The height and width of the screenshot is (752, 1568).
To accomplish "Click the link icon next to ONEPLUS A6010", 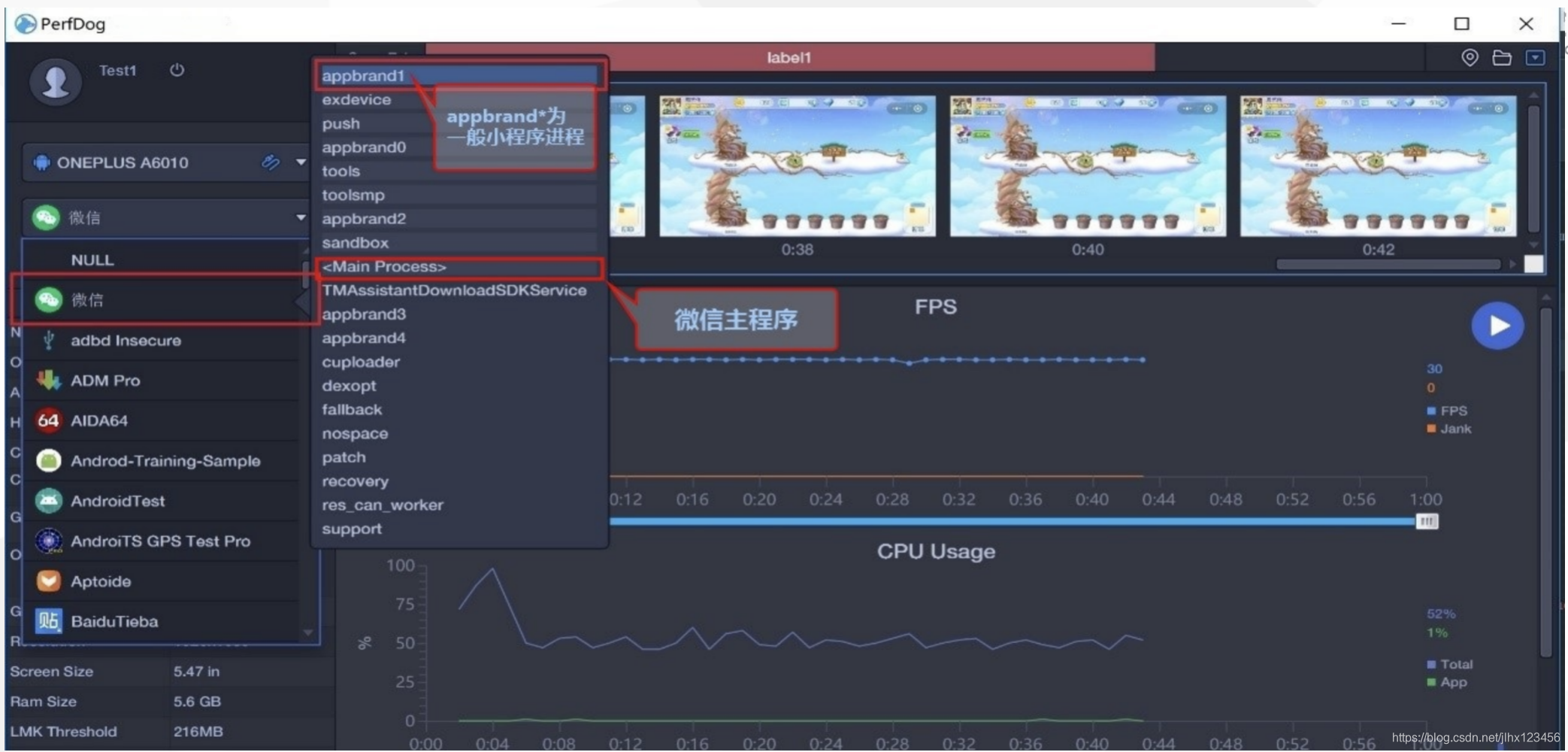I will (x=271, y=162).
